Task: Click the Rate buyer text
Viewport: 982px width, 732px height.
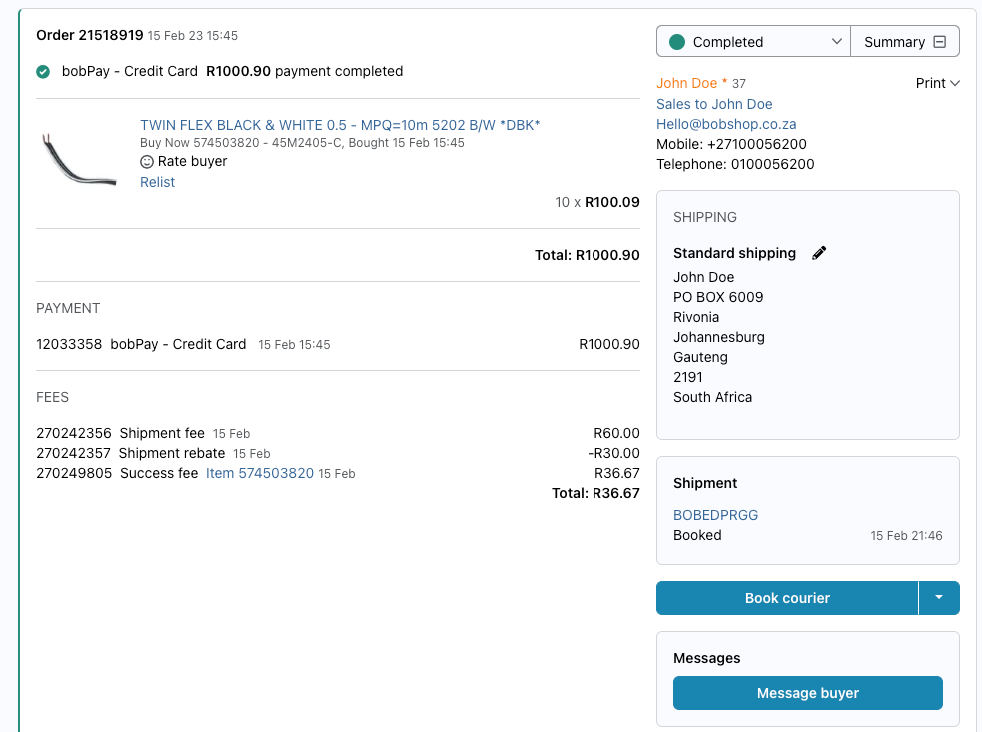Action: click(x=192, y=162)
